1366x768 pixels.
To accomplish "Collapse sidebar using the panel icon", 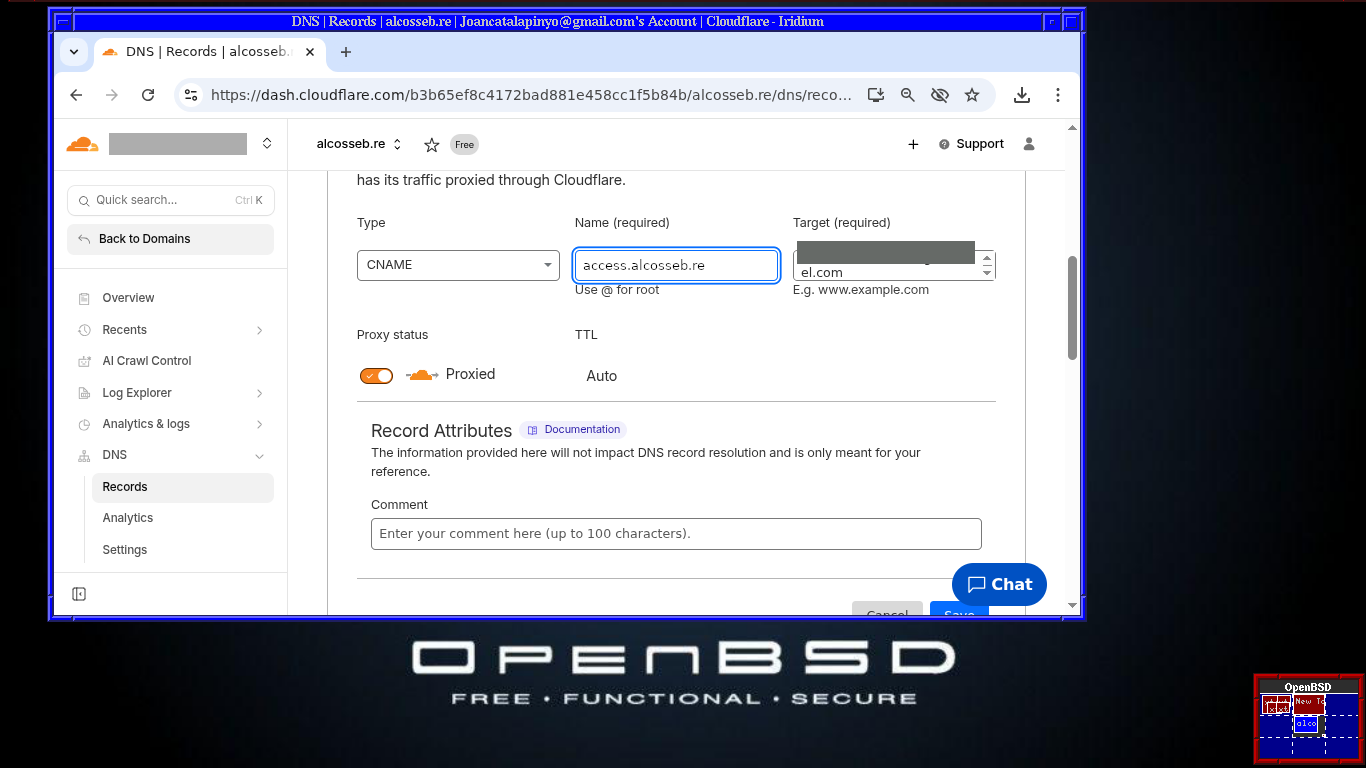I will (79, 594).
